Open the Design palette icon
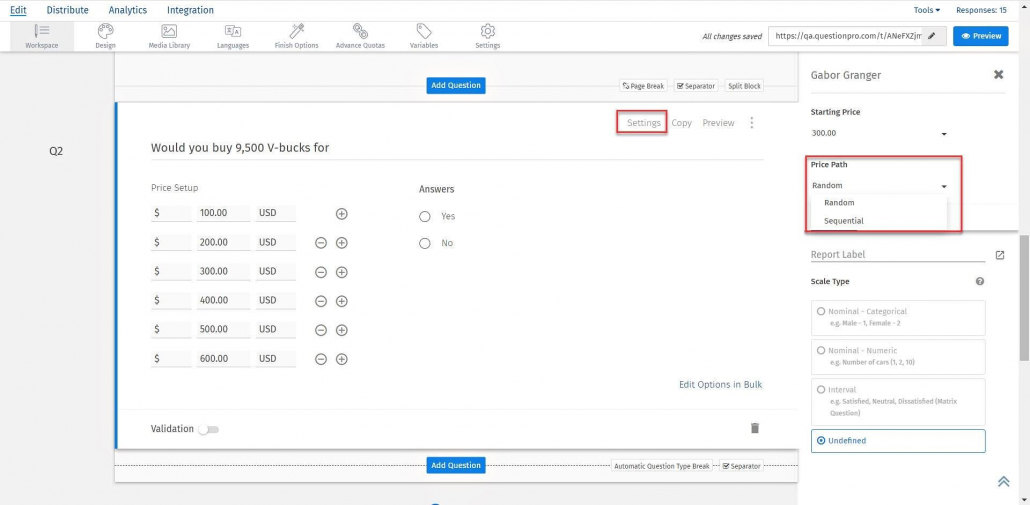This screenshot has height=505, width=1030. [105, 32]
